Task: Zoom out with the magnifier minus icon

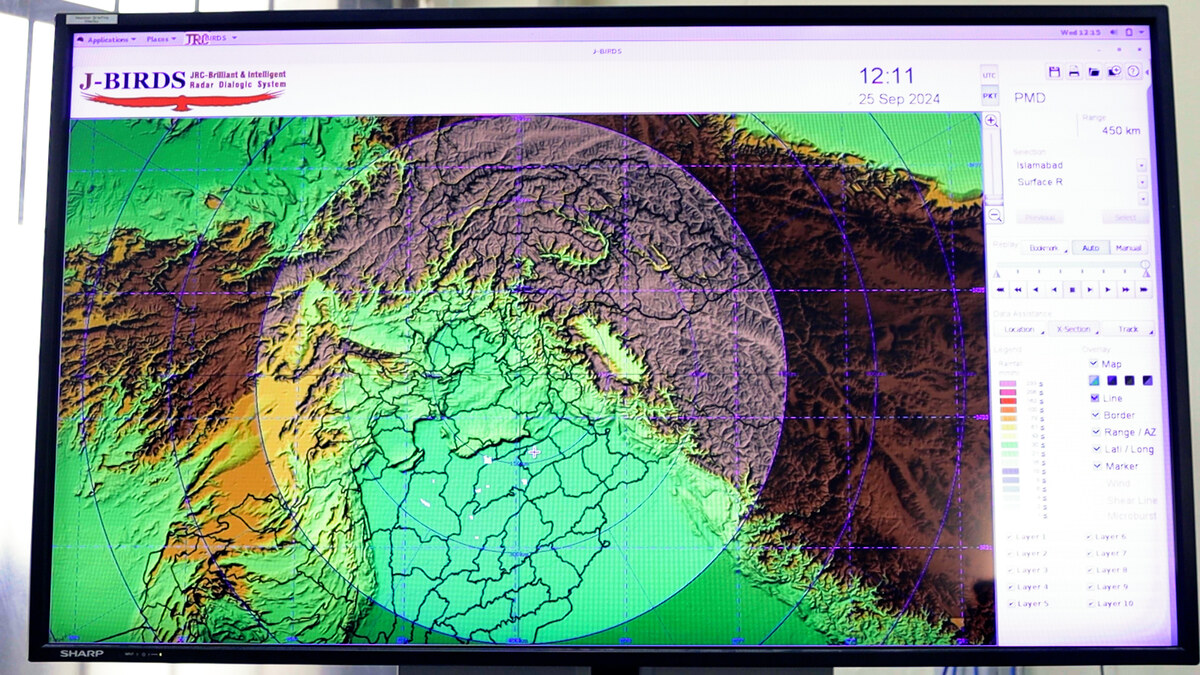Action: (994, 215)
